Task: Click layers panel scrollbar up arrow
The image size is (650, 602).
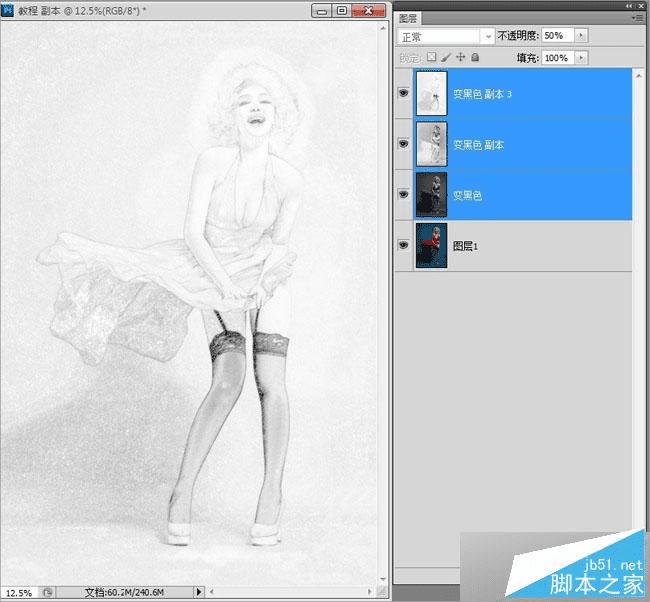Action: click(x=638, y=75)
